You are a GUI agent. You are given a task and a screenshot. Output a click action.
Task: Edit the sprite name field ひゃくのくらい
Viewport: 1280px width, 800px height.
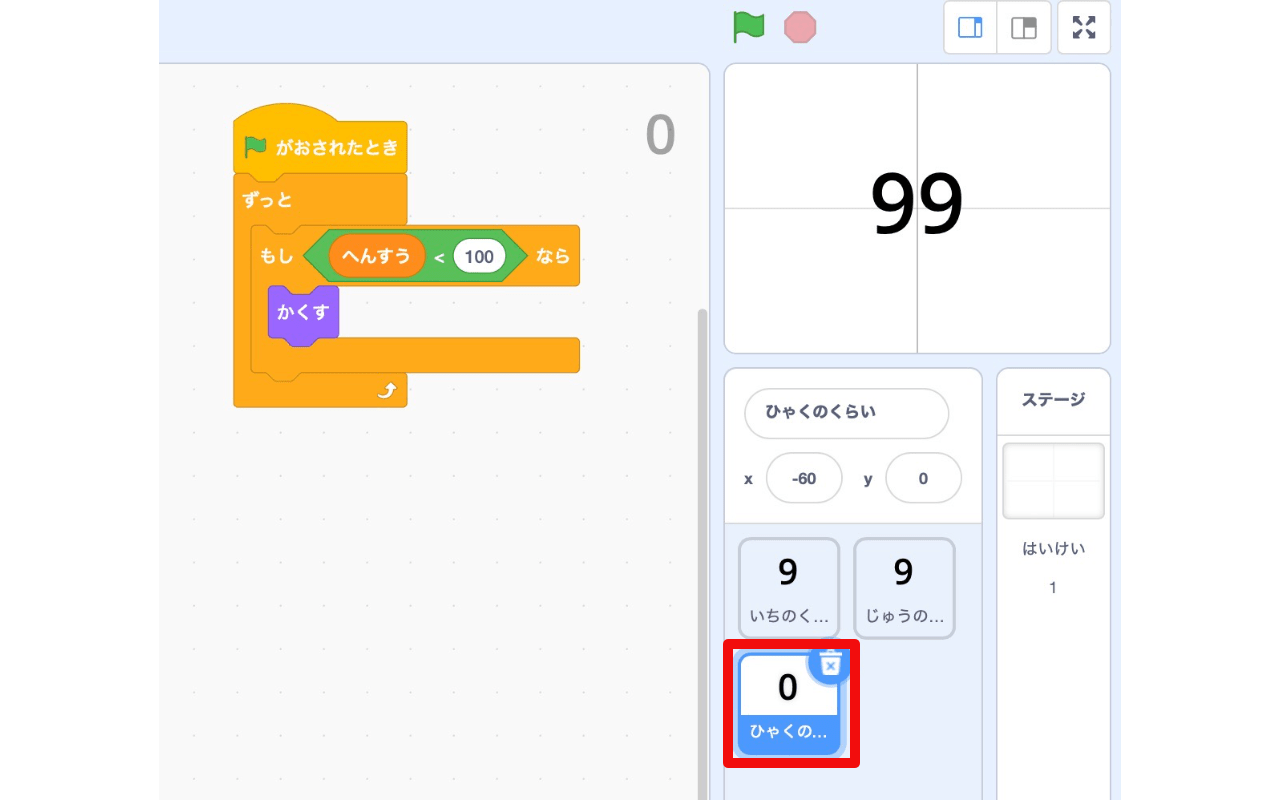(x=846, y=413)
